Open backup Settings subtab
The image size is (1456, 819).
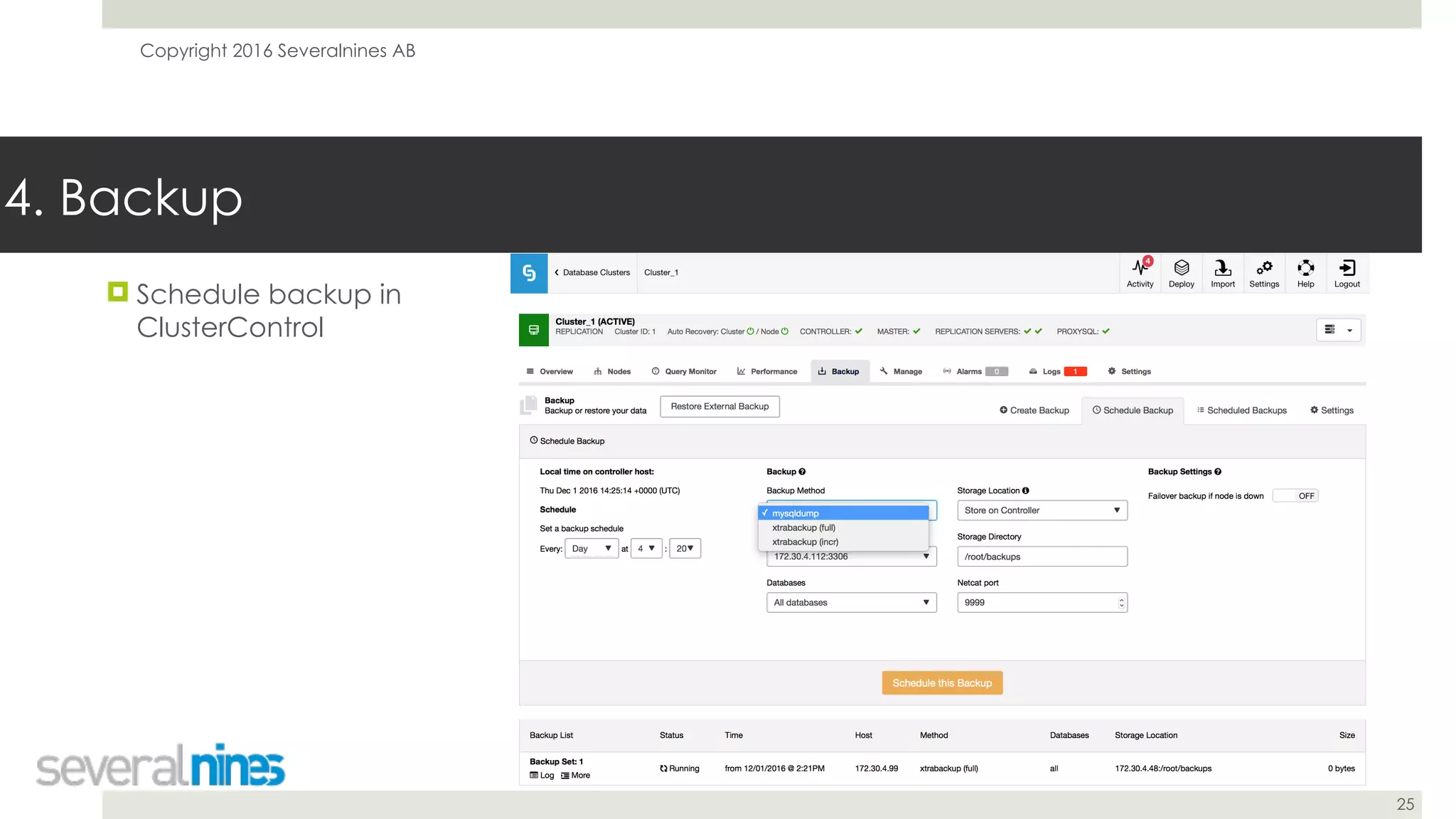coord(1332,410)
